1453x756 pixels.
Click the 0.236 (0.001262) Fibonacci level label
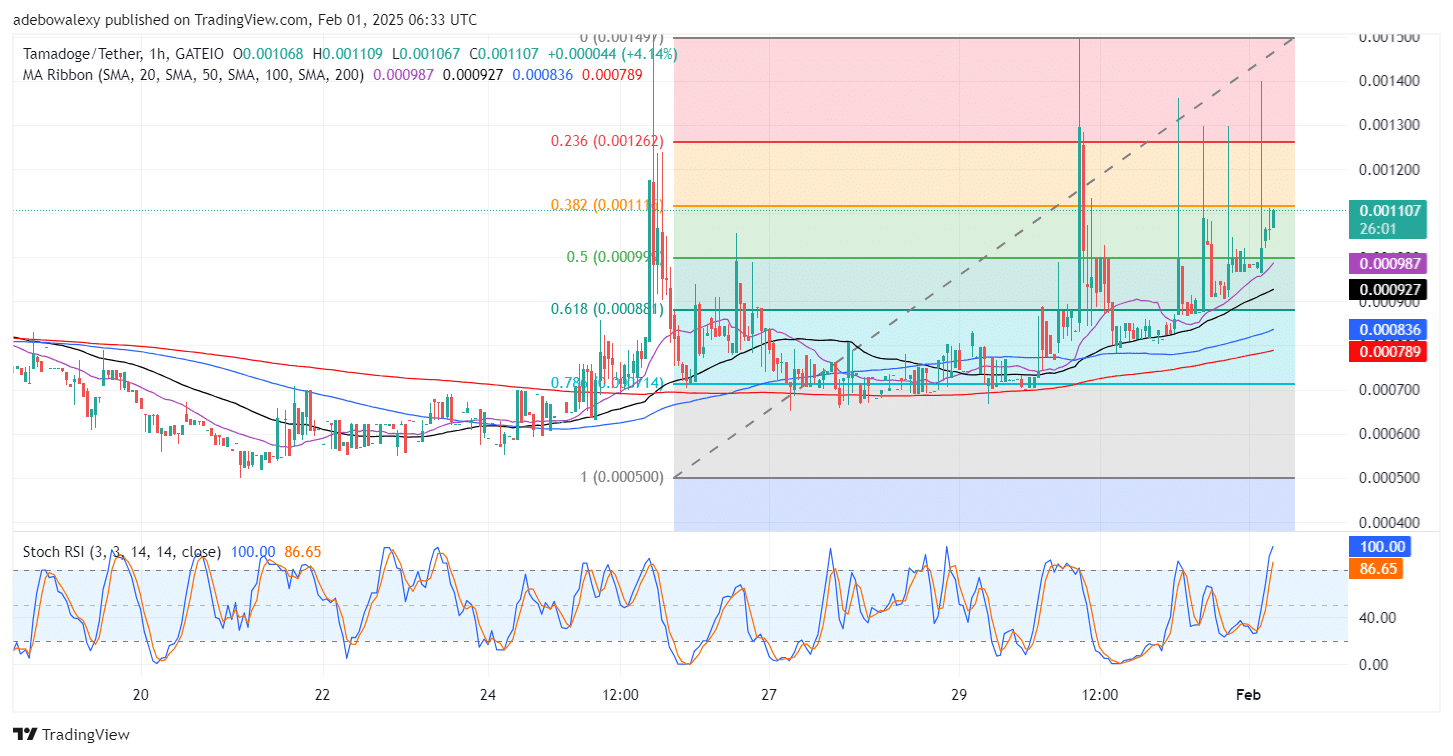click(x=608, y=141)
